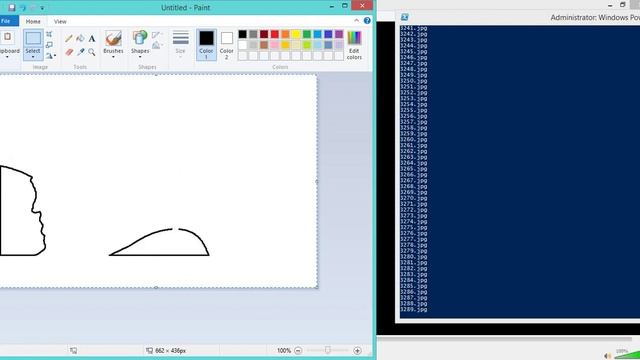Click the zoom slider handle
640x360 pixels.
tap(327, 350)
